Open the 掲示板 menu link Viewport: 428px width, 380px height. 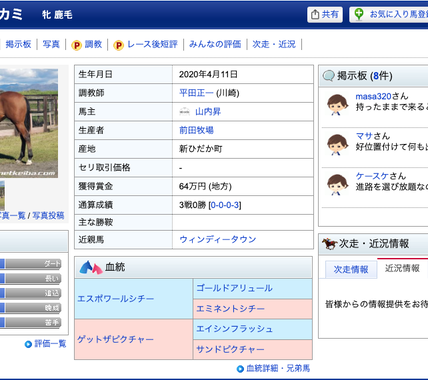pos(18,44)
